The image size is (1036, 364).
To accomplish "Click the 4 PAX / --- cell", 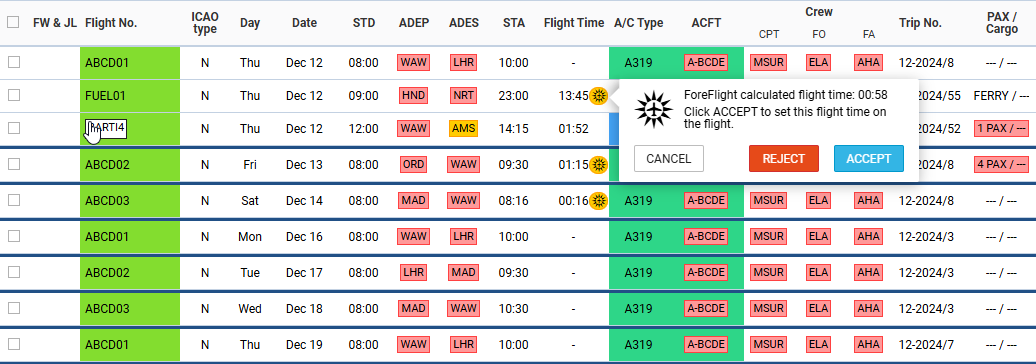I will [1001, 164].
